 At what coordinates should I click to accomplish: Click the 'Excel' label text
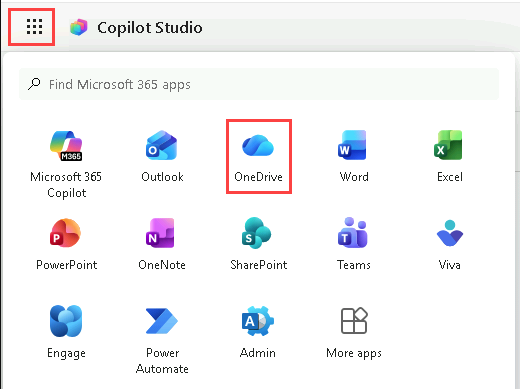[450, 177]
